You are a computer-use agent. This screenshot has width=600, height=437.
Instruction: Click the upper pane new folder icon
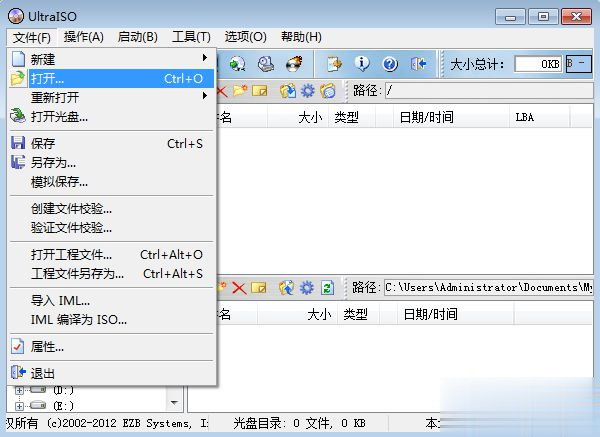click(240, 91)
